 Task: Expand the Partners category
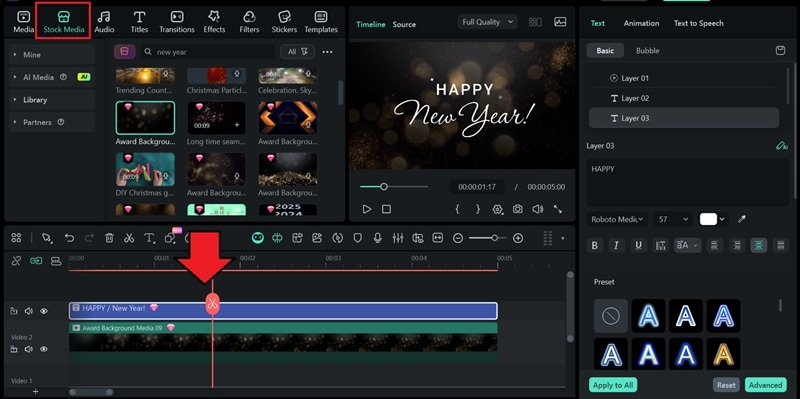click(52, 122)
